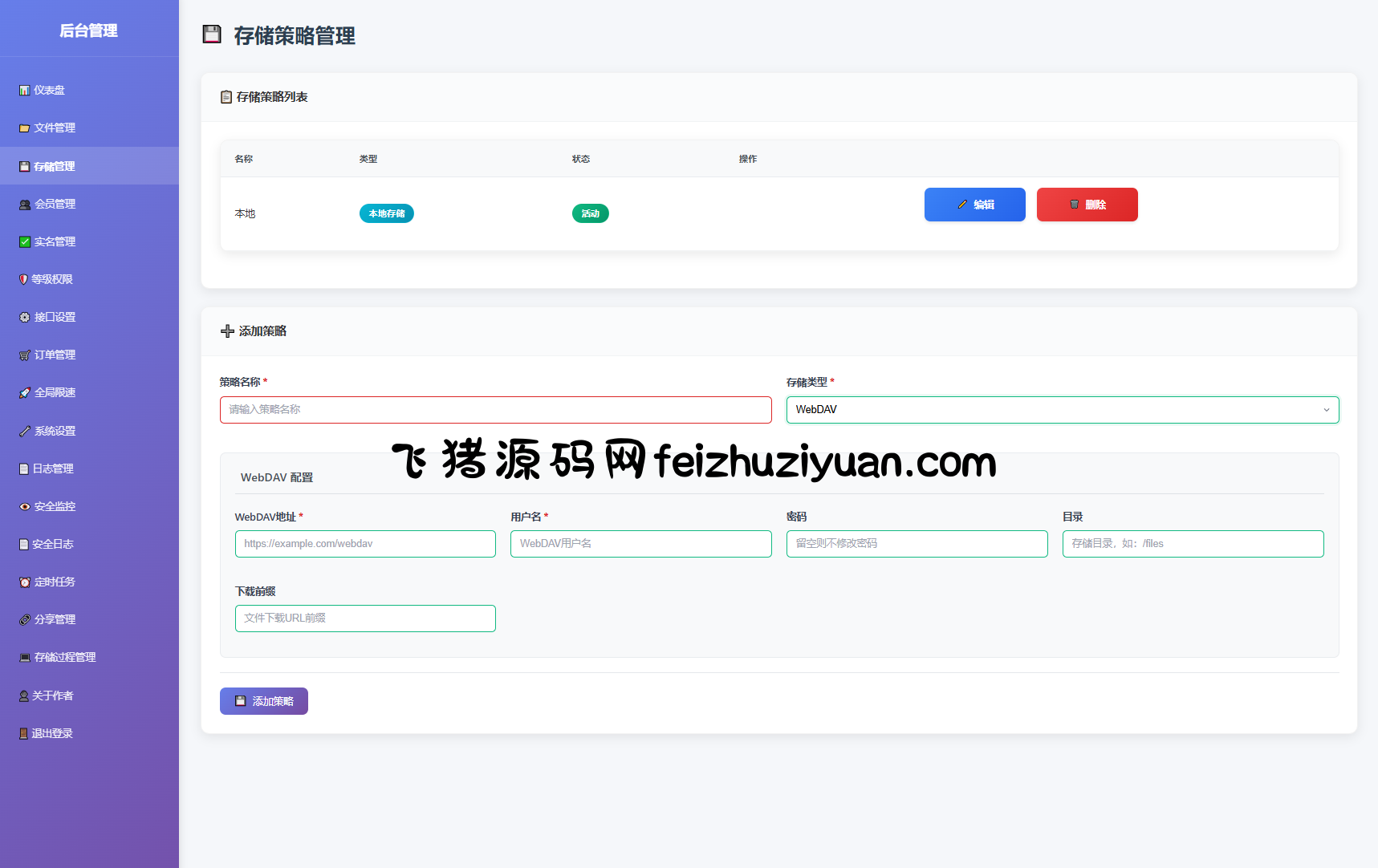The image size is (1378, 868).
Task: Click the shield icon beside 等级权限
Action: (x=23, y=280)
